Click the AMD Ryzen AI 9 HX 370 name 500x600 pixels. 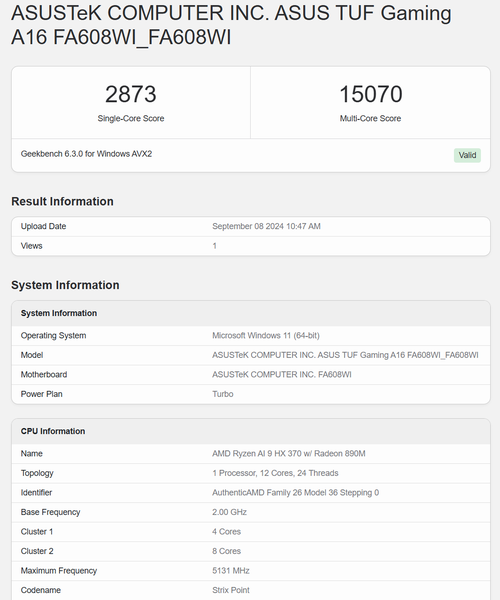tap(289, 453)
